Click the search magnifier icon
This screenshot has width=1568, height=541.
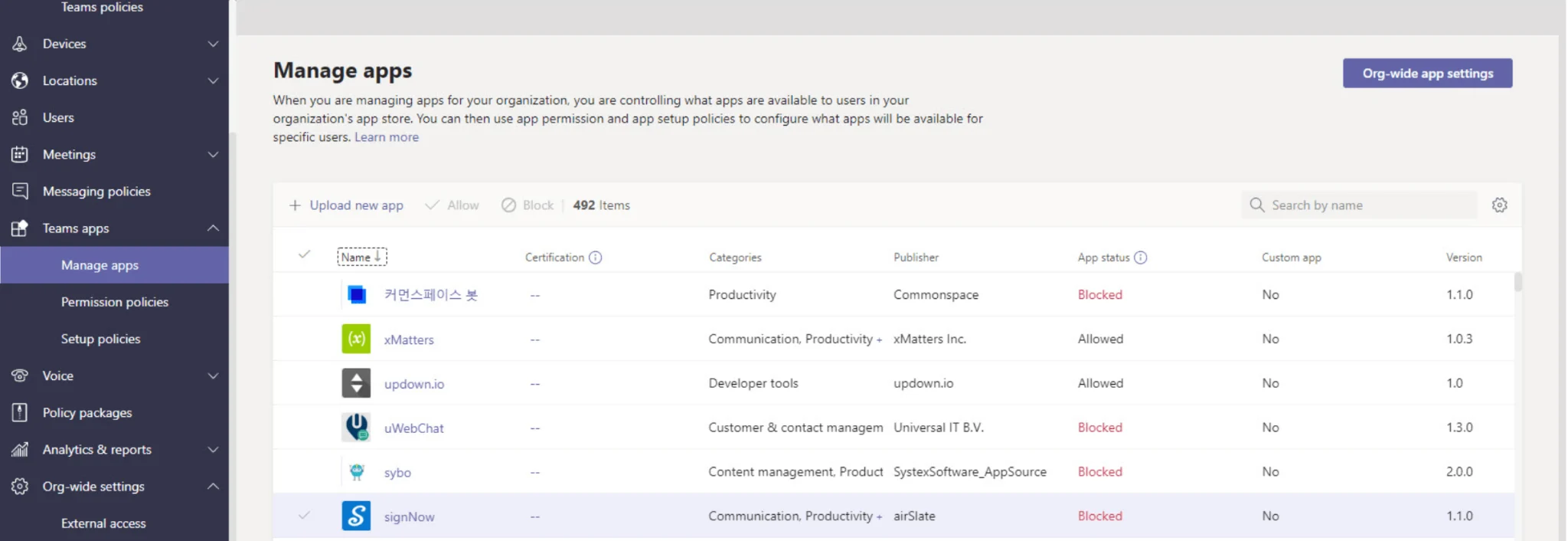(1256, 205)
